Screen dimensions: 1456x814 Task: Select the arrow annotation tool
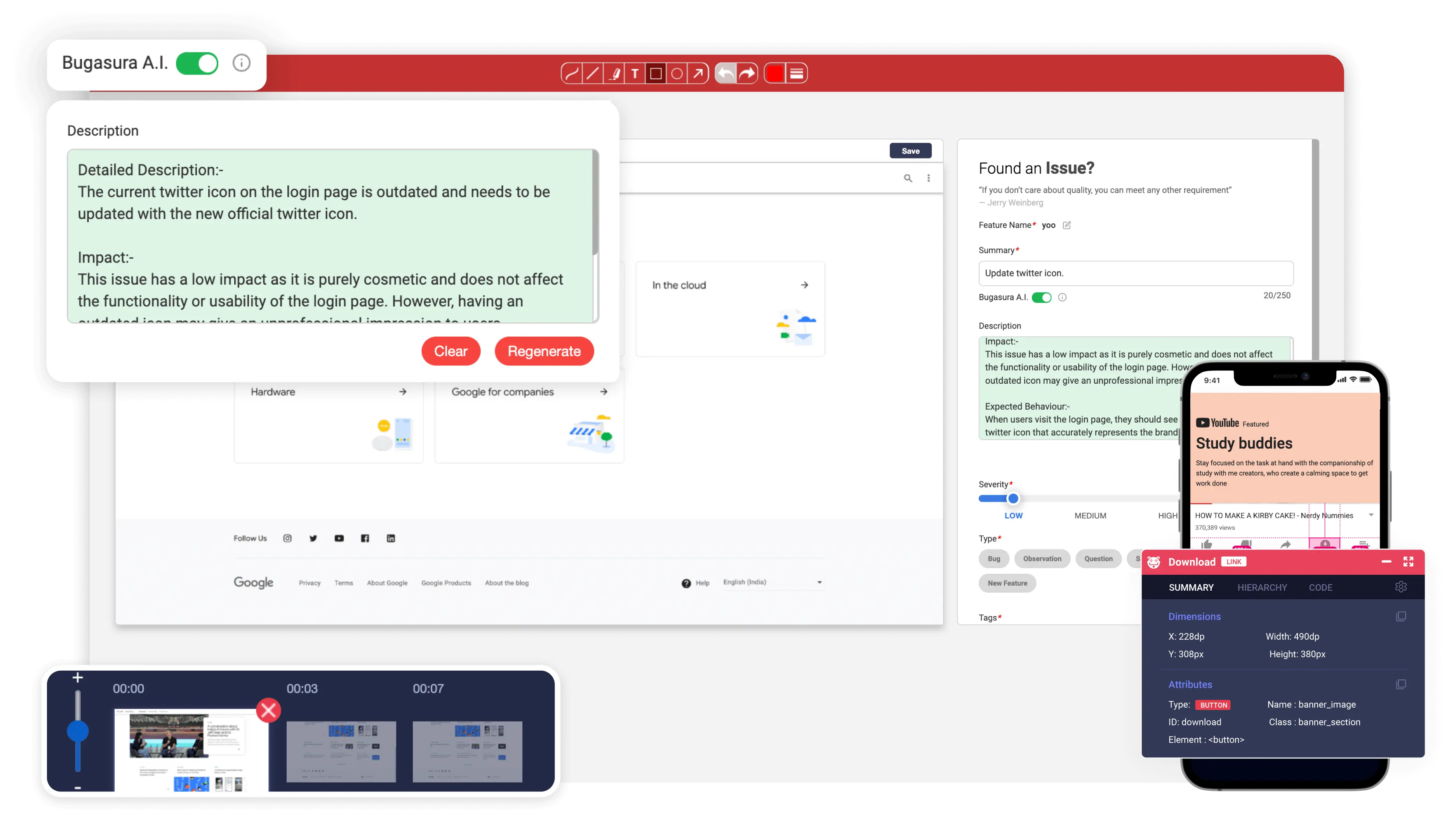click(x=698, y=73)
